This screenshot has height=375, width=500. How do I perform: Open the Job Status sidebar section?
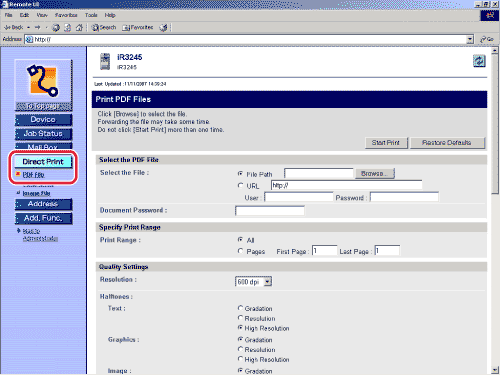click(43, 134)
